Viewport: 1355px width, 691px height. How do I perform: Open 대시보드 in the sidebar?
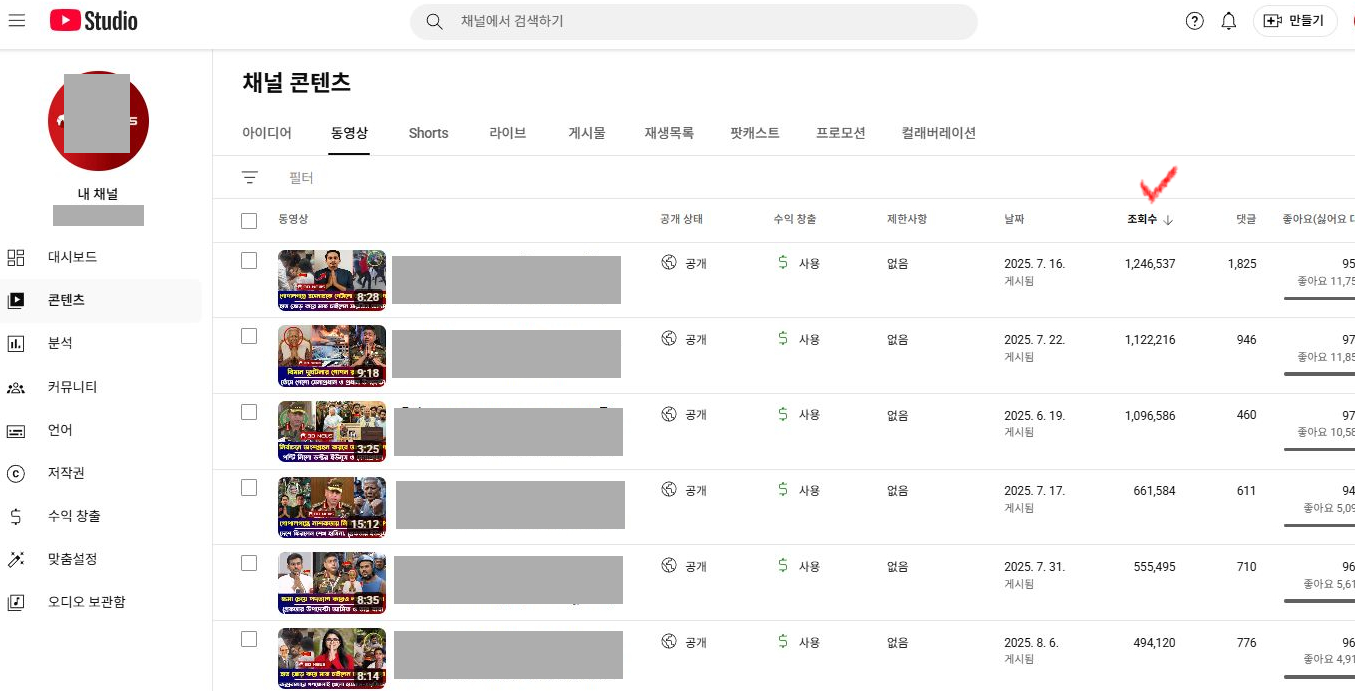pos(72,257)
